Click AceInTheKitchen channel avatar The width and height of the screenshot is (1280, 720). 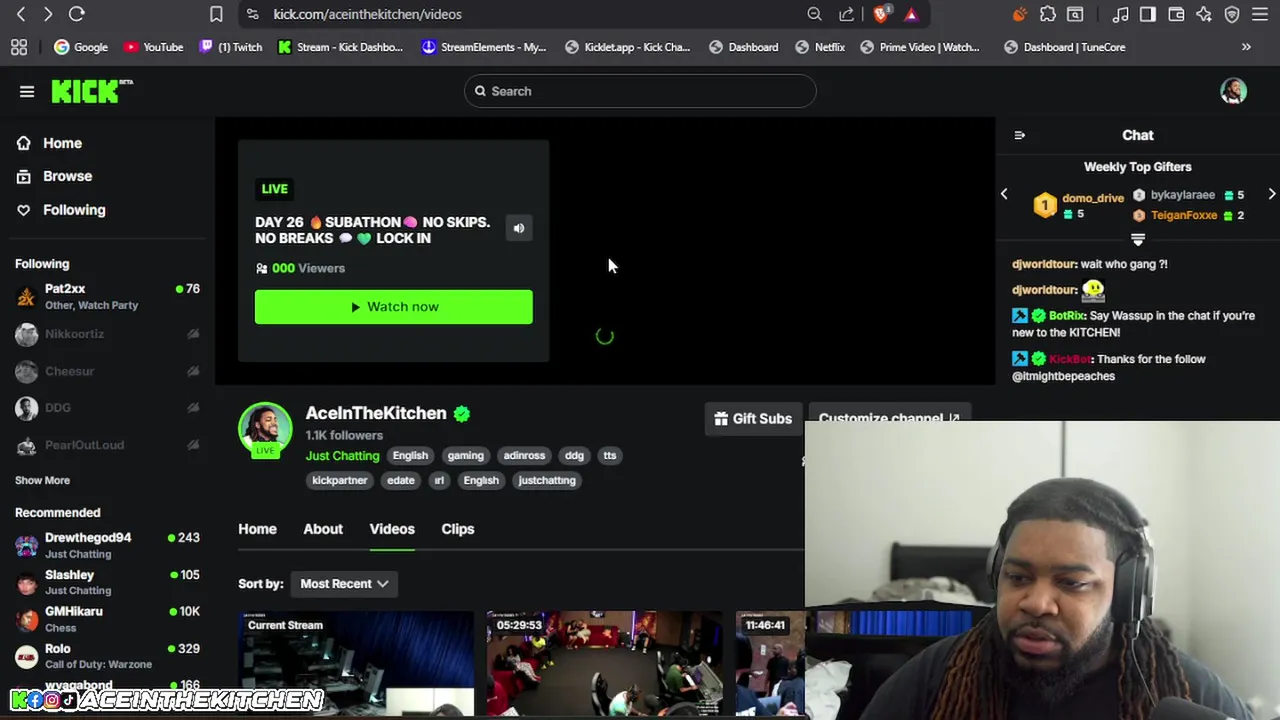[265, 429]
